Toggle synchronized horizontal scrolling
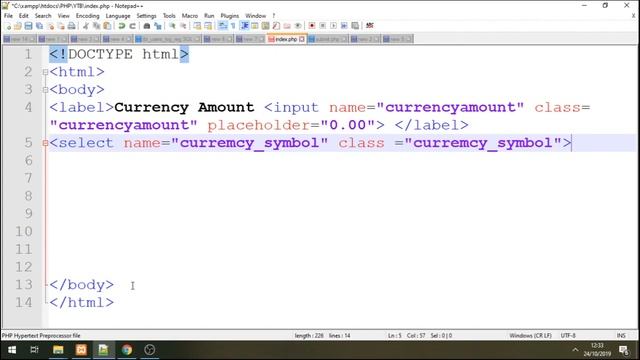The width and height of the screenshot is (640, 360). [x=208, y=26]
